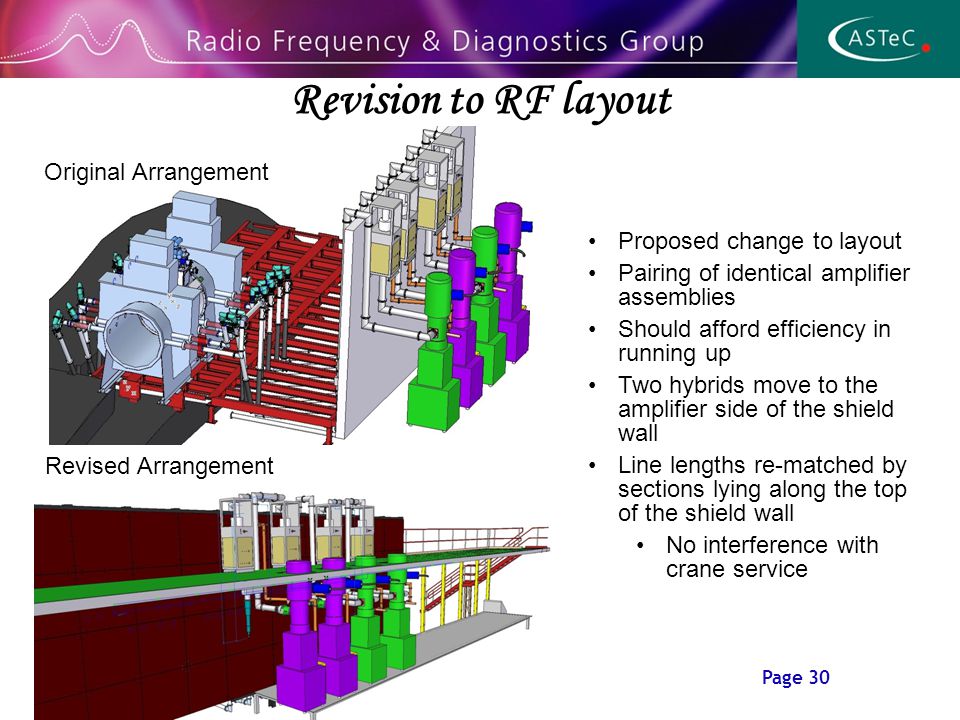Click 'No interference with crane service' sub-bullet
The height and width of the screenshot is (720, 960).
tap(772, 557)
